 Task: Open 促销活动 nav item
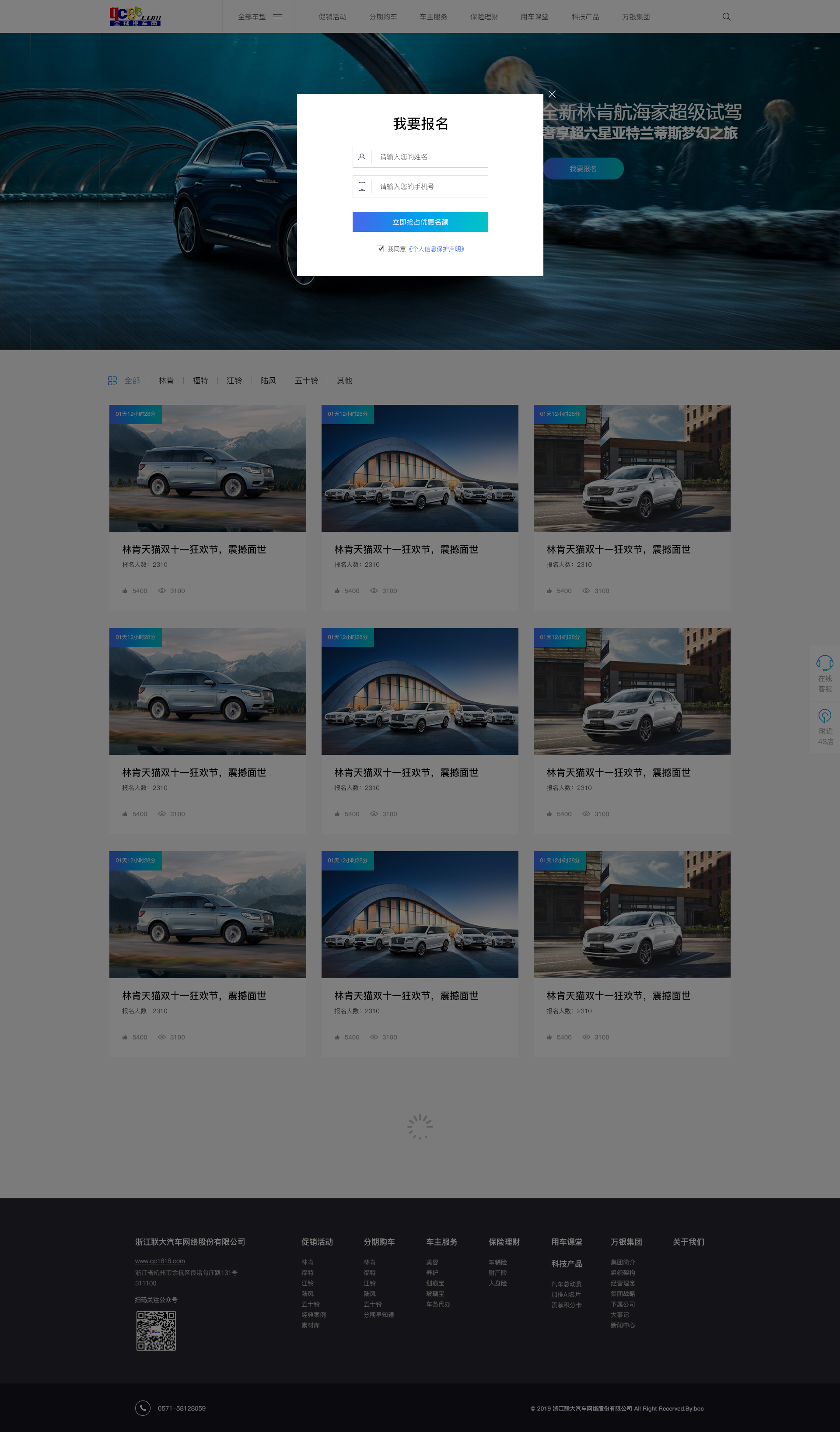pyautogui.click(x=332, y=17)
